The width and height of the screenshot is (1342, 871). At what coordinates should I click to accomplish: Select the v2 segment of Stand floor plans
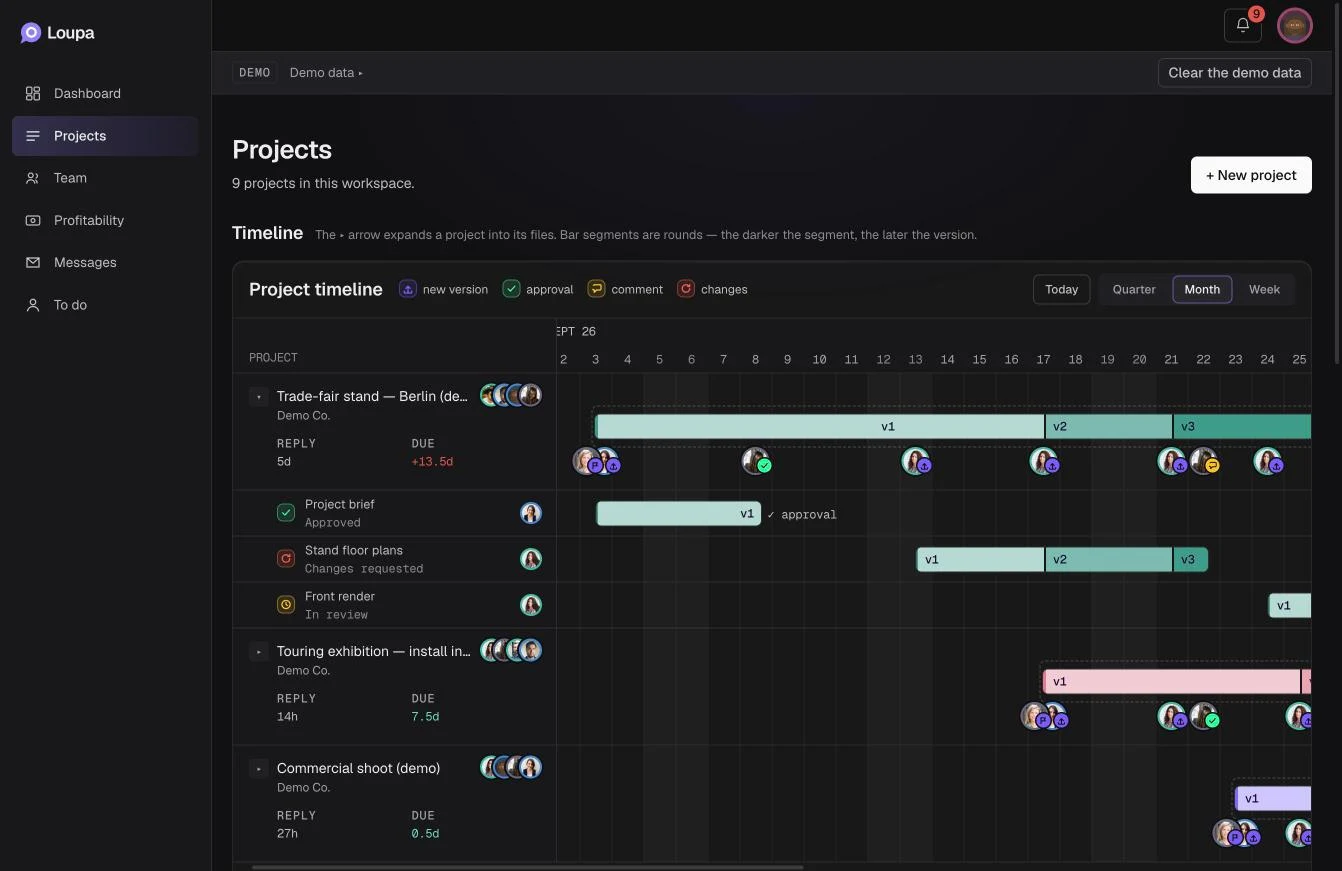coord(1109,560)
